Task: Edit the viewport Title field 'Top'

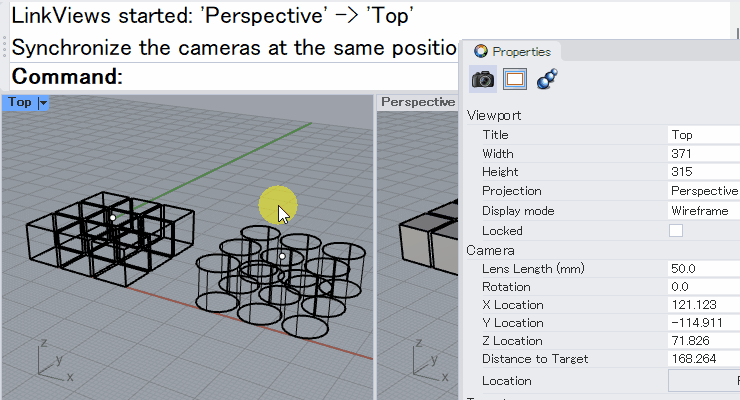Action: tap(704, 135)
